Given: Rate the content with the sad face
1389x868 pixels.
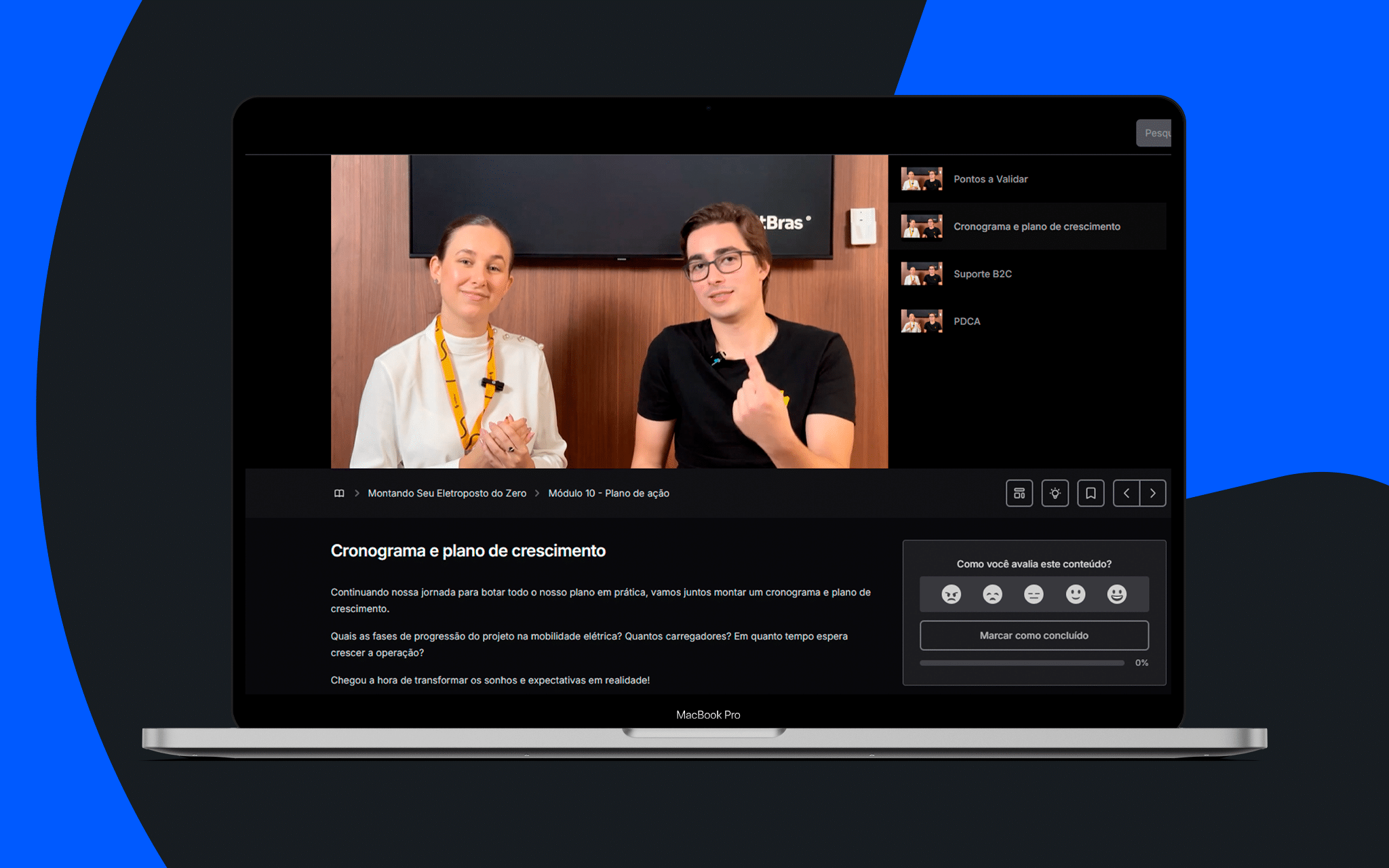Looking at the screenshot, I should click(x=992, y=595).
